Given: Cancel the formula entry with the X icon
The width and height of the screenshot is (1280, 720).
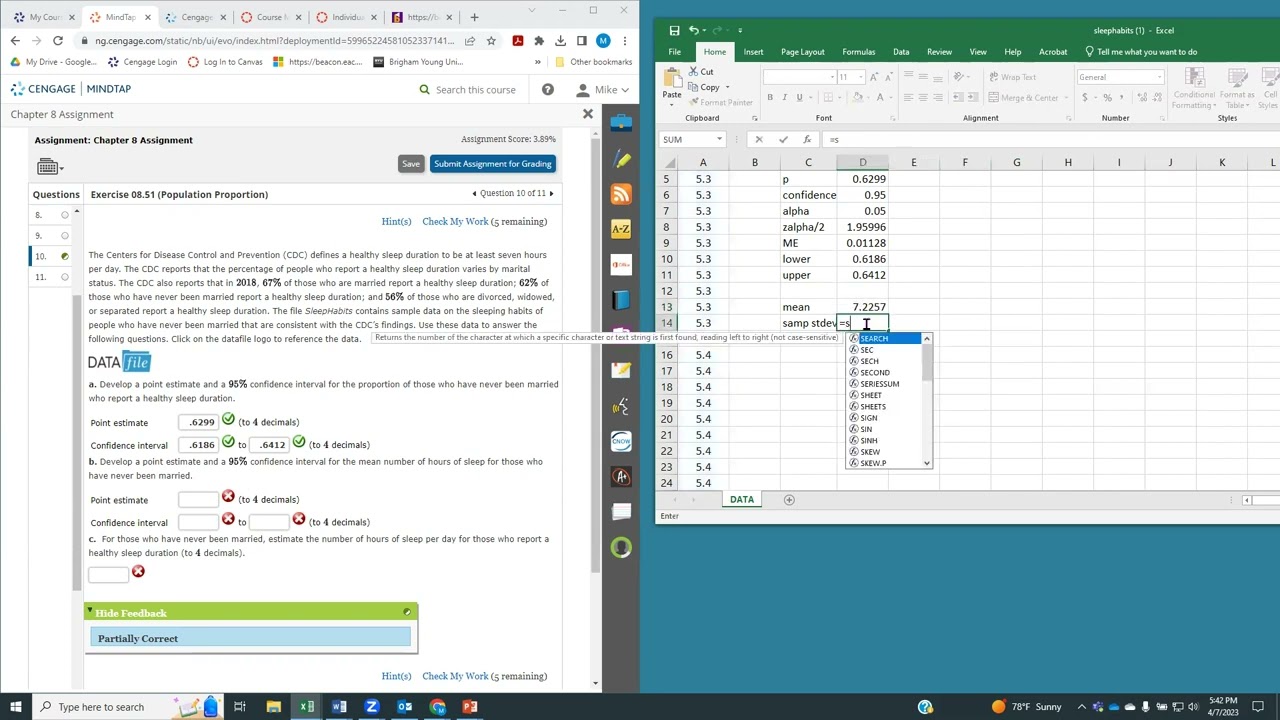Looking at the screenshot, I should [759, 140].
